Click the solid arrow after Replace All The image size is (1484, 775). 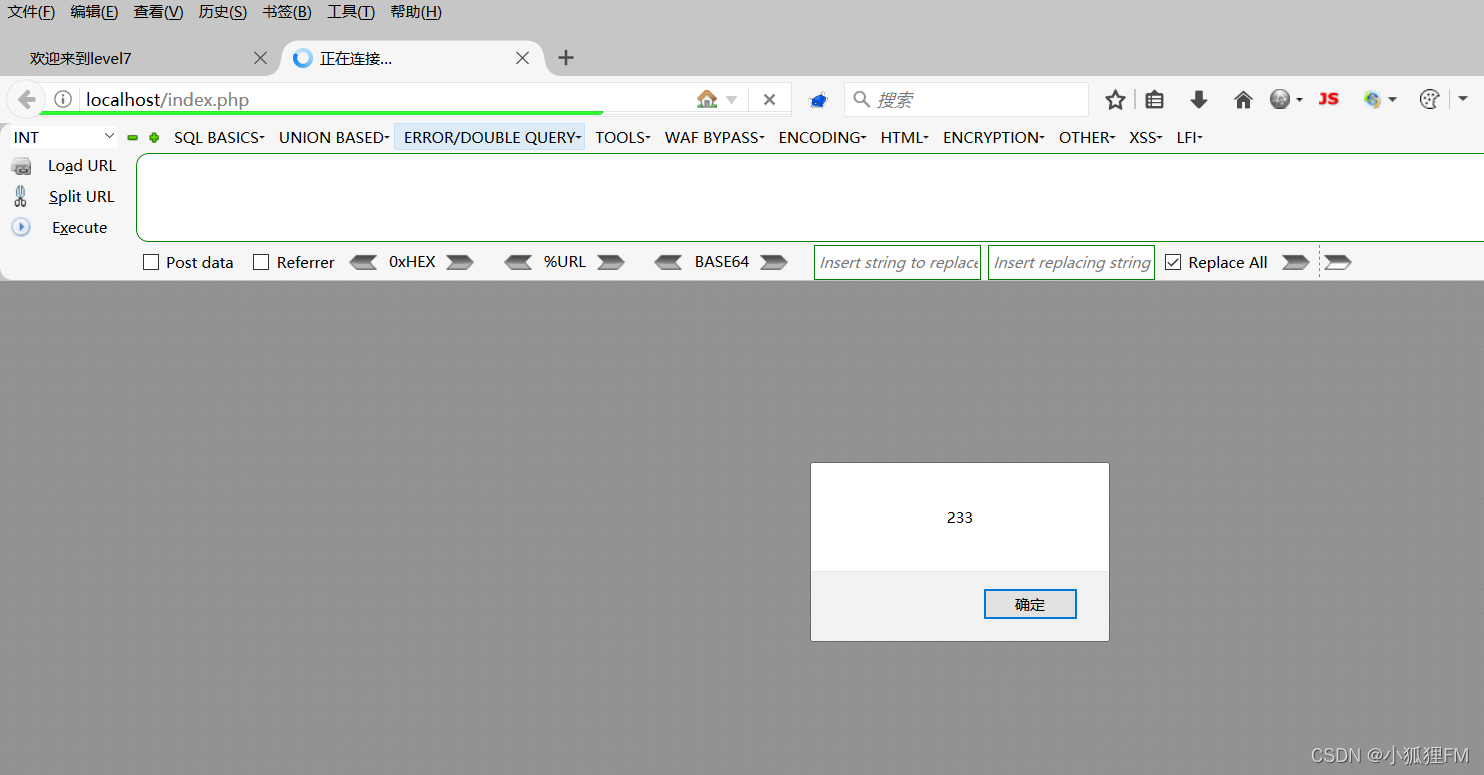1296,262
